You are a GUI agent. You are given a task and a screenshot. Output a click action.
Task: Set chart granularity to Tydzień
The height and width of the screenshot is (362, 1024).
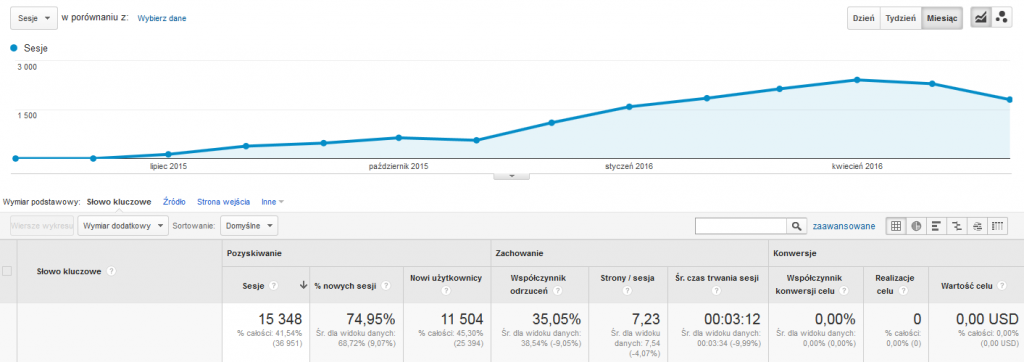click(901, 18)
